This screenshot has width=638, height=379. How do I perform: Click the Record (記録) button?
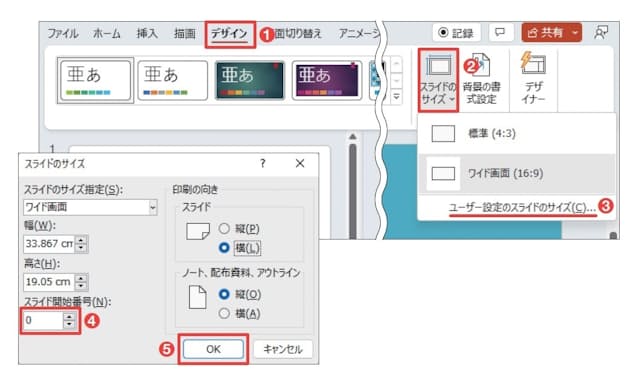[x=456, y=33]
